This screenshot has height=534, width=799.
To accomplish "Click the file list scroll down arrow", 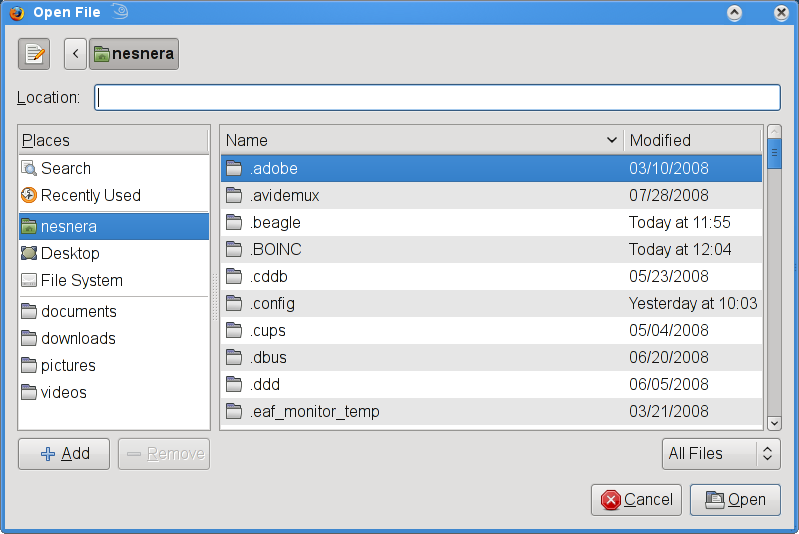I will pos(773,424).
